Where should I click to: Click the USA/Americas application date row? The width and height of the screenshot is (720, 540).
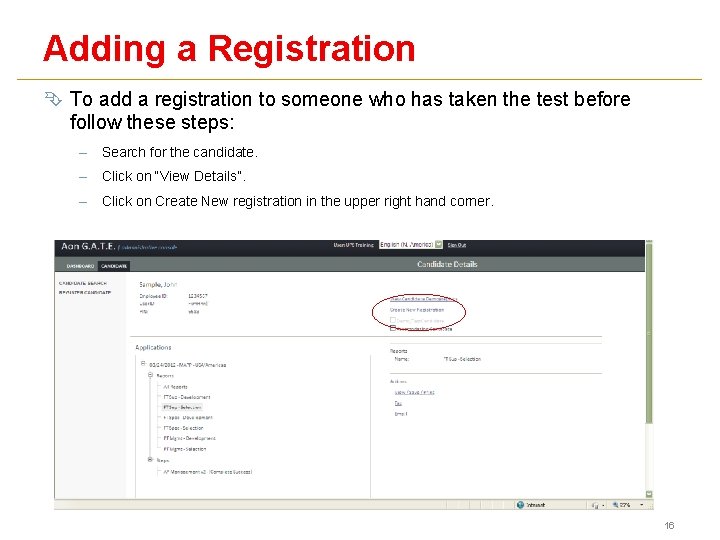pyautogui.click(x=187, y=365)
